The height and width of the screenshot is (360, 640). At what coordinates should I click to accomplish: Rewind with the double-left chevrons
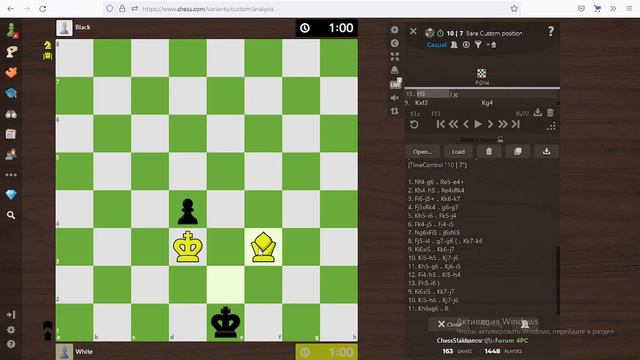453,124
